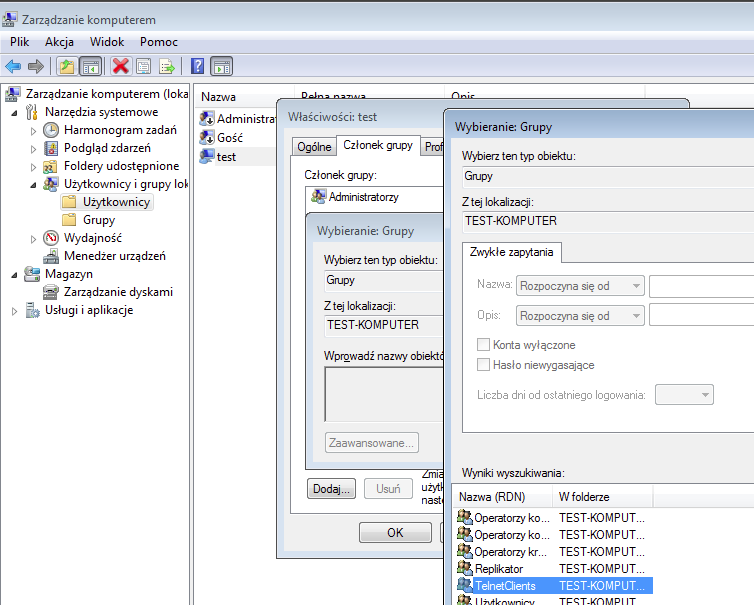Click the Dodaj... button

(331, 489)
